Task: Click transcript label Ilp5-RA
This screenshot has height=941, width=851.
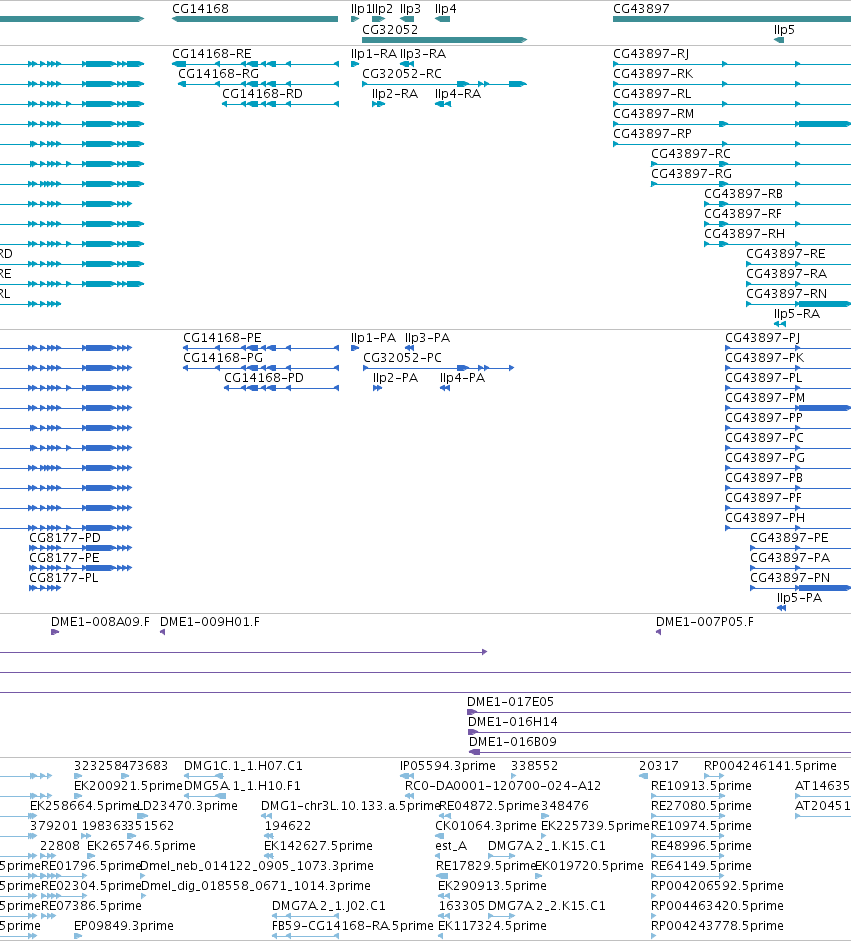Action: [x=796, y=313]
